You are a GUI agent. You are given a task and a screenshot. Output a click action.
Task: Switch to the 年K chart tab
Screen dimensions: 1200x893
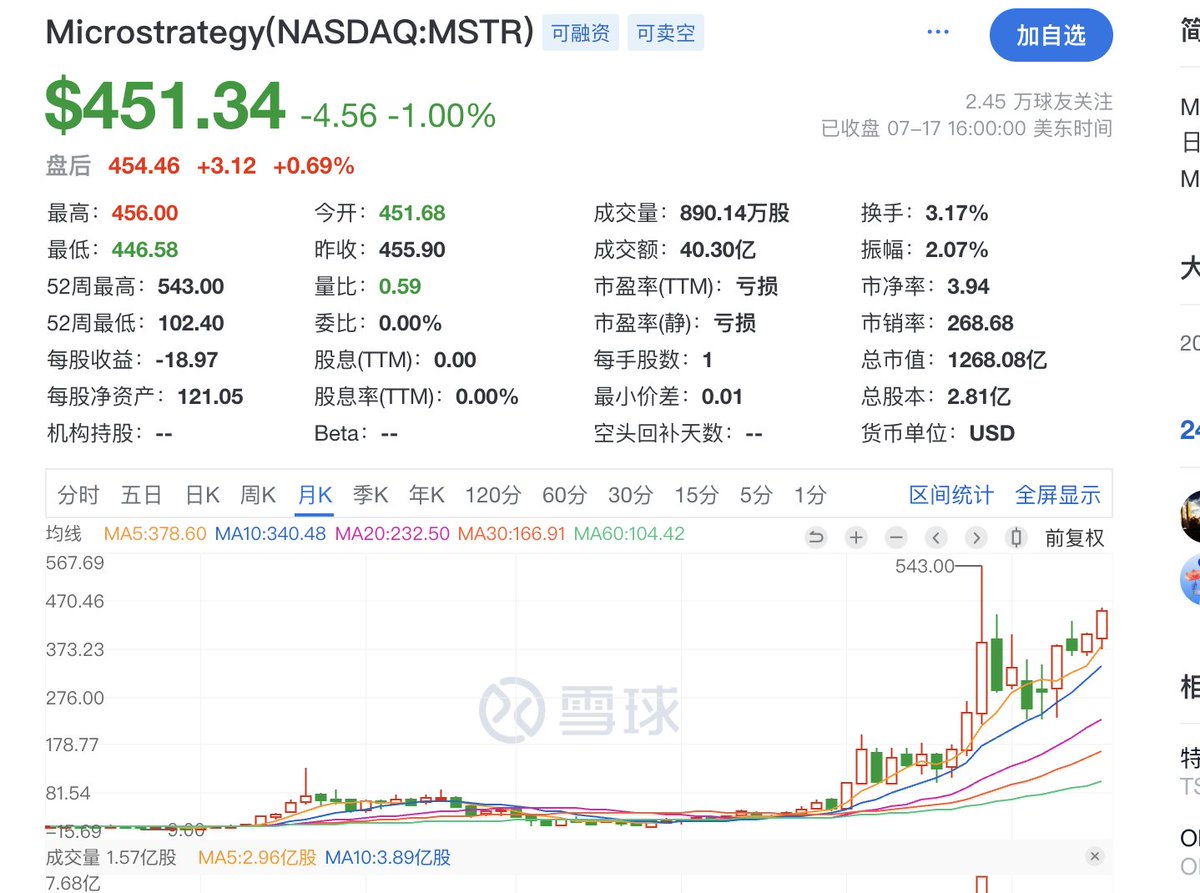[426, 494]
